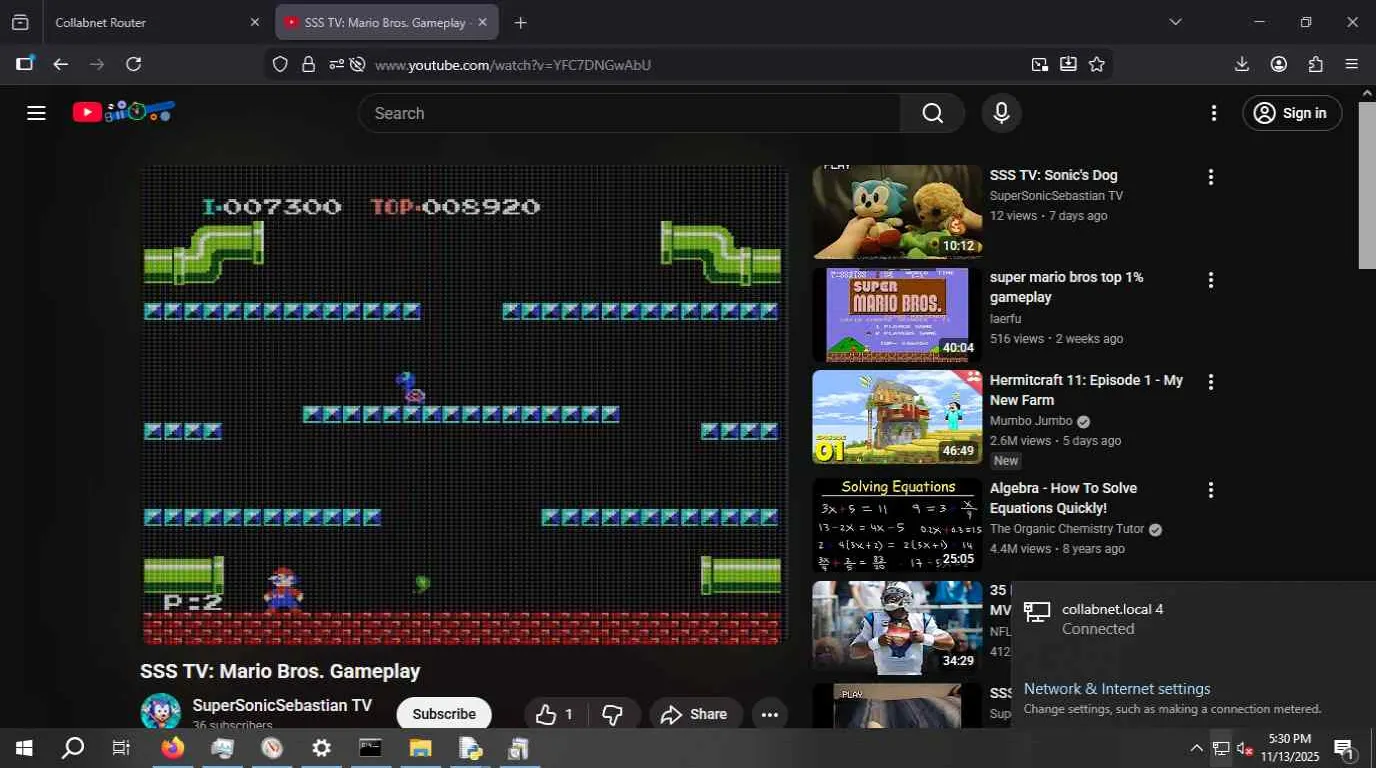This screenshot has height=768, width=1376.
Task: Open the YouTube guide hamburger menu
Action: click(36, 113)
